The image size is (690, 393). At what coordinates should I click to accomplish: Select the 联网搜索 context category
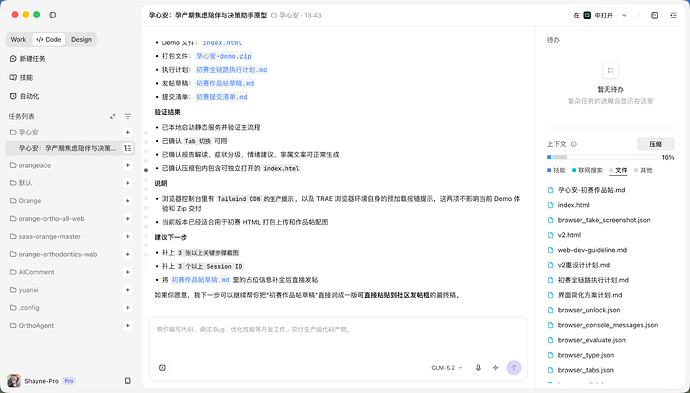click(587, 170)
